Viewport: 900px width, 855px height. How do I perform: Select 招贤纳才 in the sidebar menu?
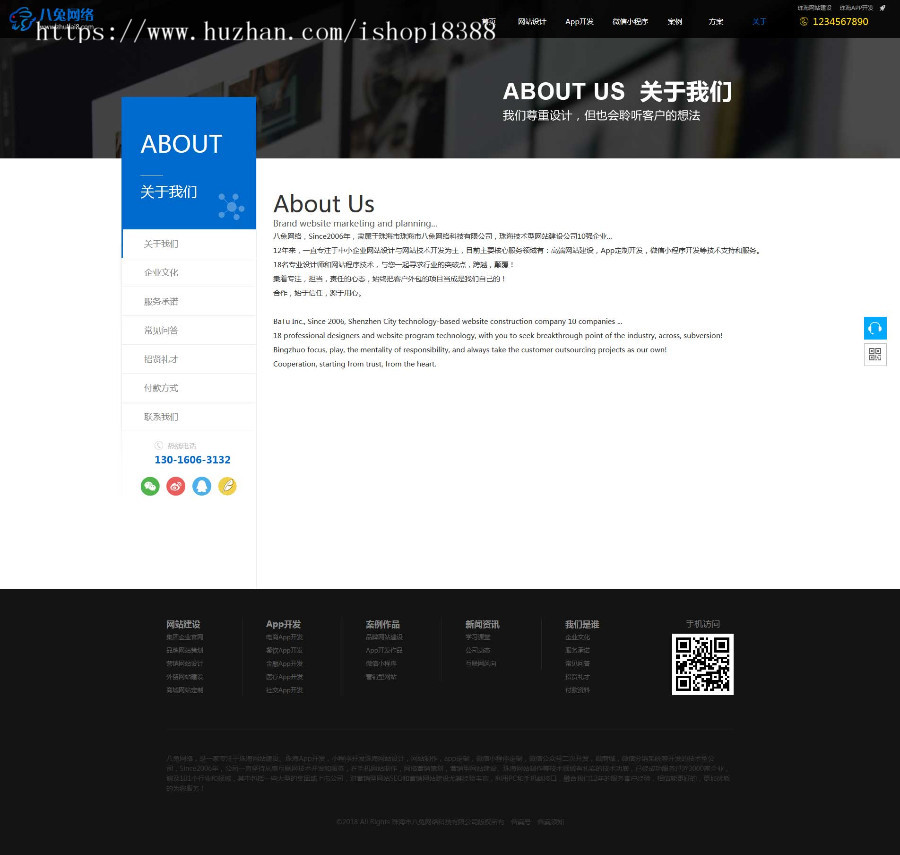click(189, 359)
